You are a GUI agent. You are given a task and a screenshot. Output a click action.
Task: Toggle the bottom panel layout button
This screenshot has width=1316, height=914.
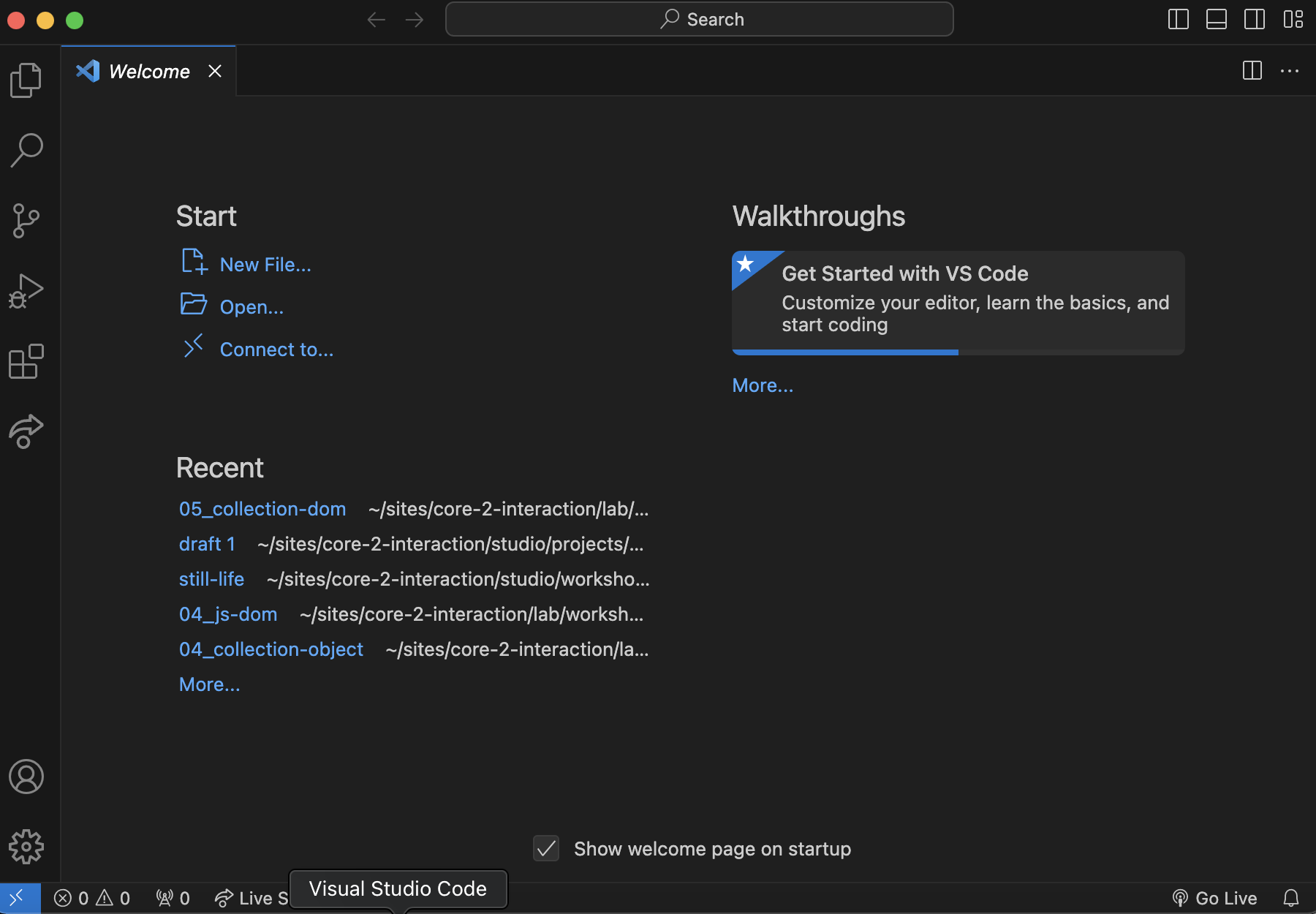pyautogui.click(x=1217, y=20)
